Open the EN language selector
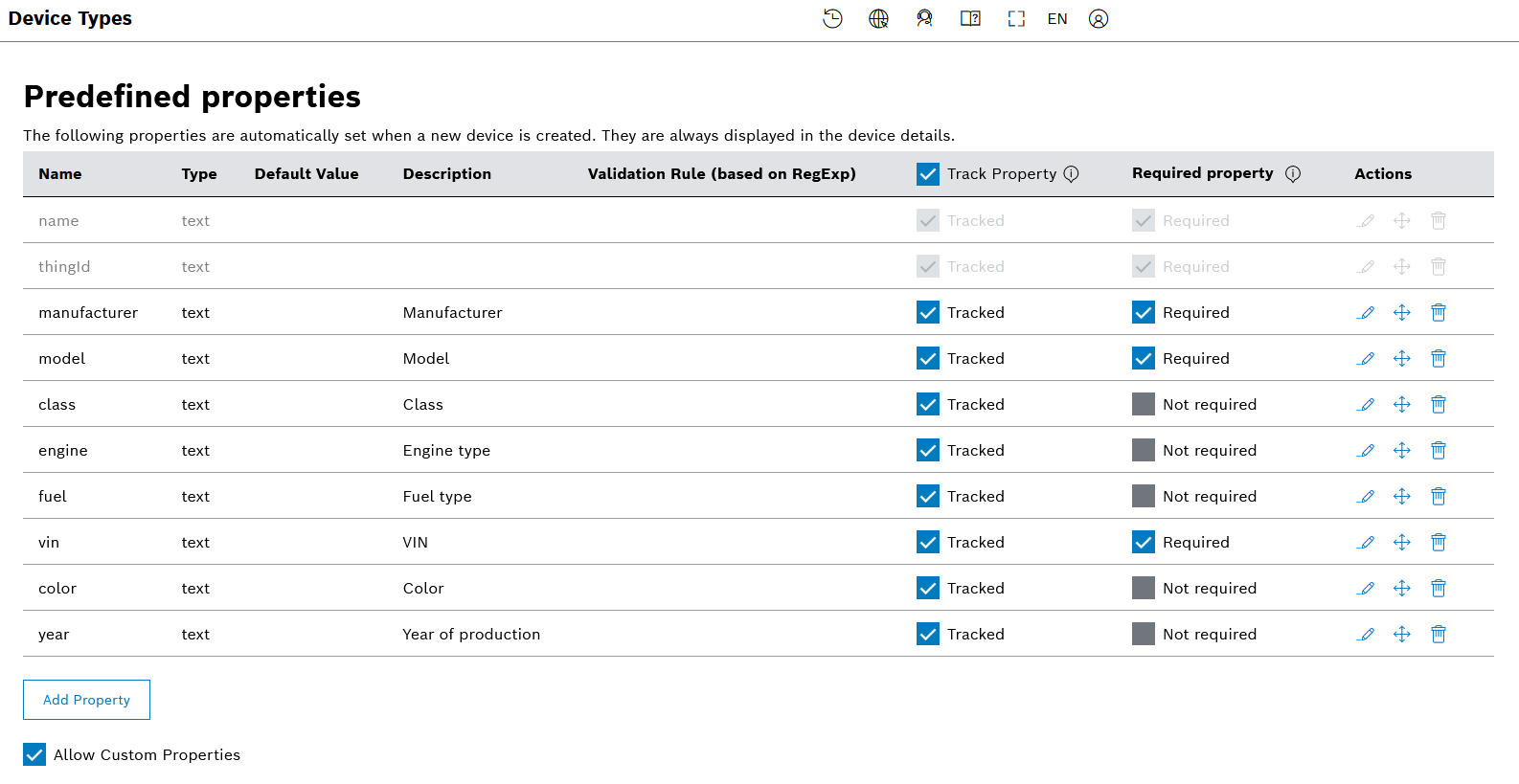The width and height of the screenshot is (1519, 784). coord(1057,19)
